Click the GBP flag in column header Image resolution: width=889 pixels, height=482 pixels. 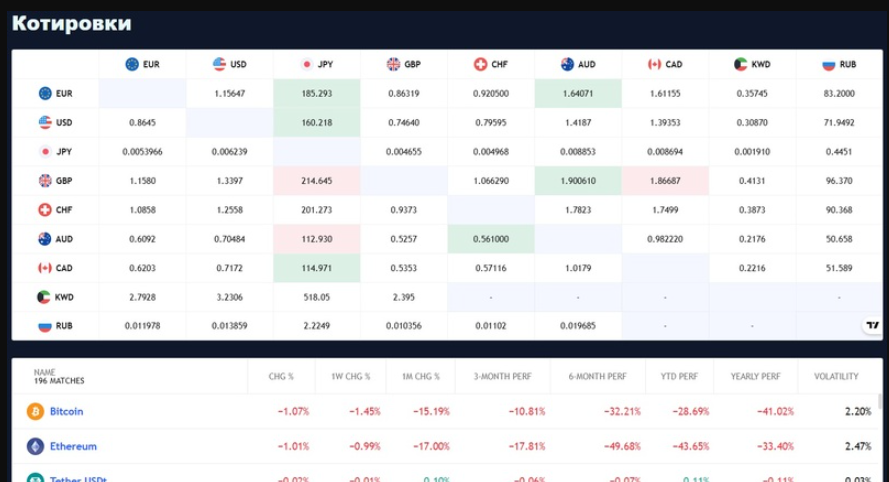coord(393,64)
